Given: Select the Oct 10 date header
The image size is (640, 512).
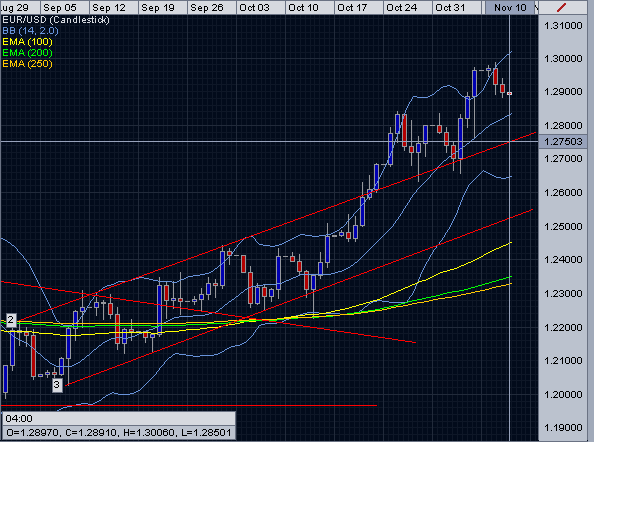Looking at the screenshot, I should [x=309, y=7].
